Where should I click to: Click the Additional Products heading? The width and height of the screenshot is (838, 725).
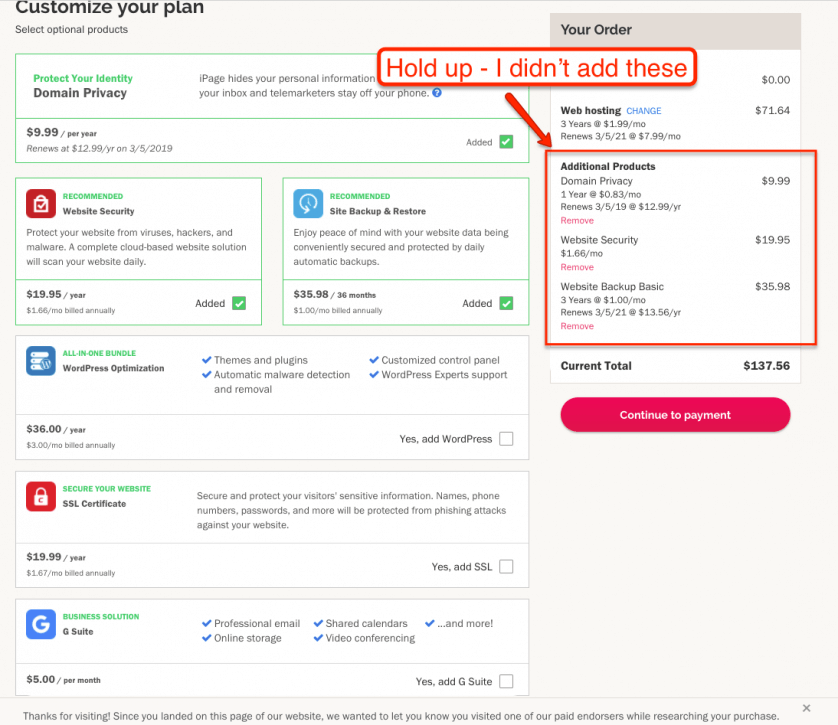coord(608,166)
